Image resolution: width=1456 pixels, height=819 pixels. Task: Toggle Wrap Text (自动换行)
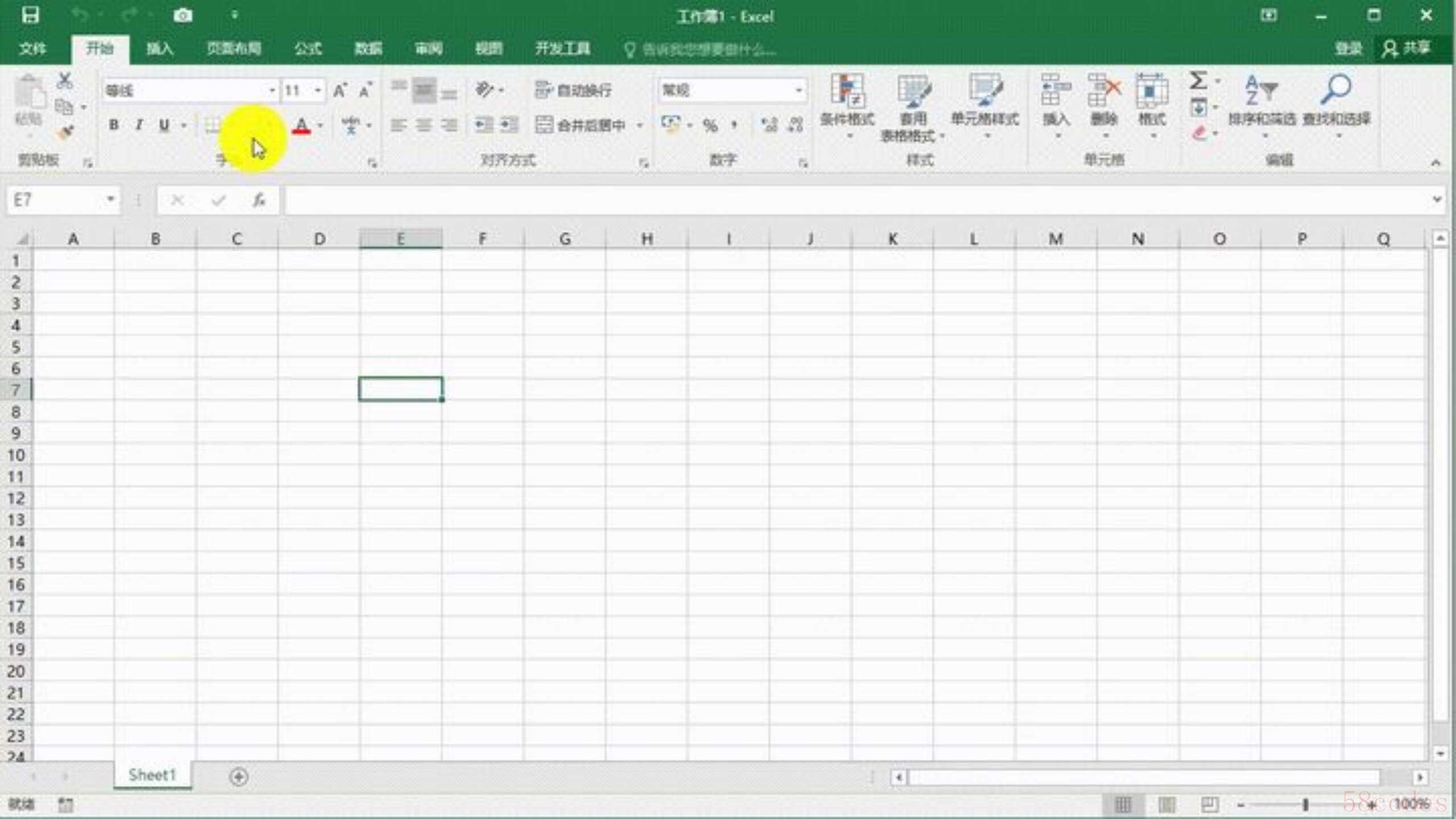tap(573, 90)
